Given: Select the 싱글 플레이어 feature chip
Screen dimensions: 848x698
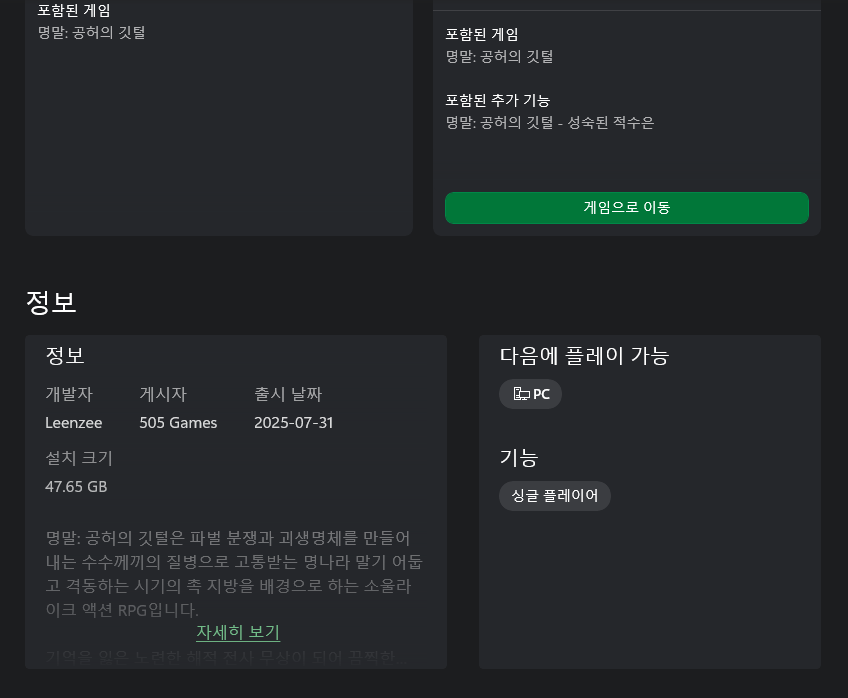Looking at the screenshot, I should (x=554, y=496).
